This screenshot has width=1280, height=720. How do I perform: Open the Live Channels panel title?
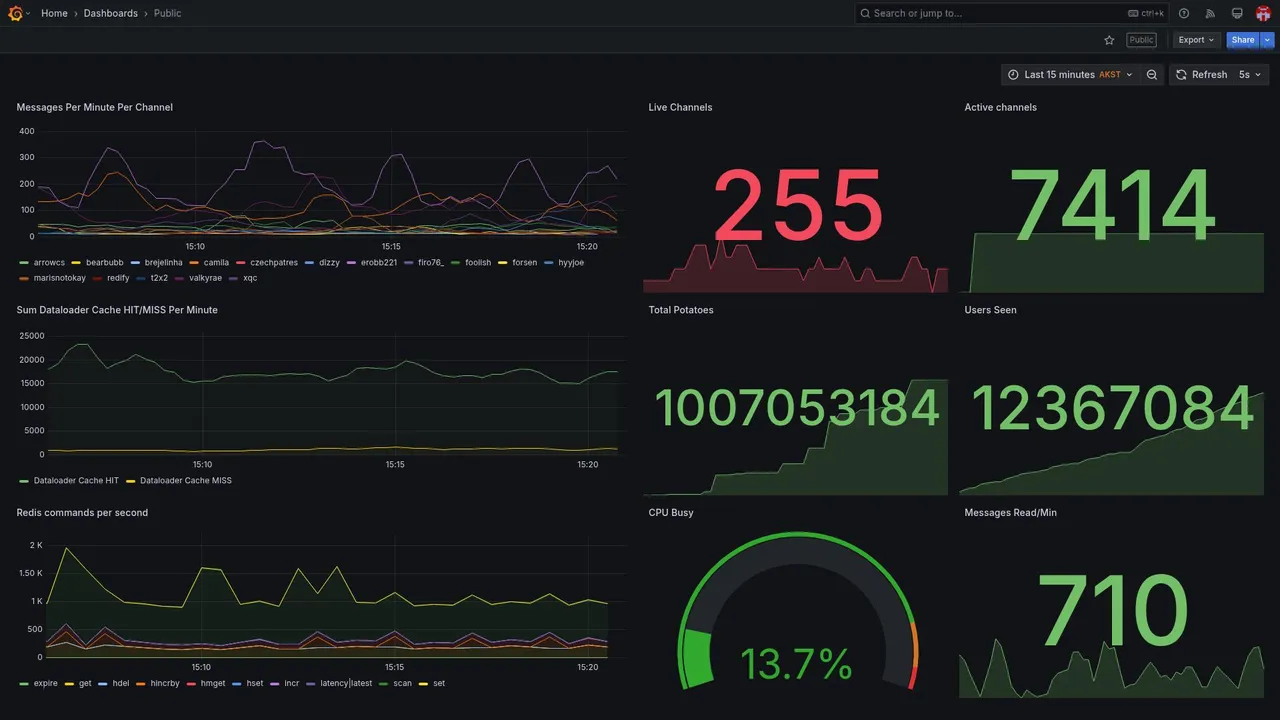[x=680, y=107]
